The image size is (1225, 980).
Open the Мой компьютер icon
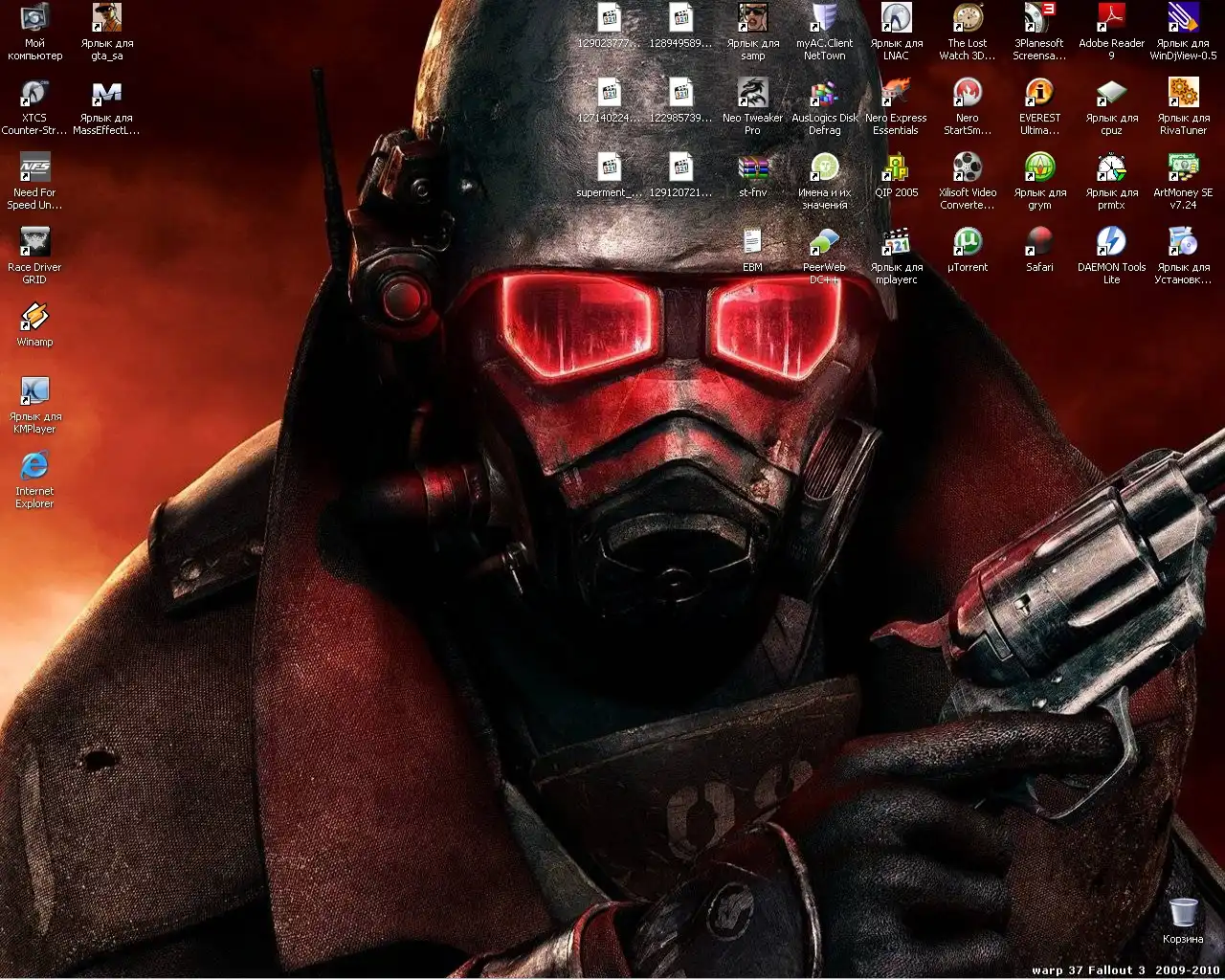34,19
